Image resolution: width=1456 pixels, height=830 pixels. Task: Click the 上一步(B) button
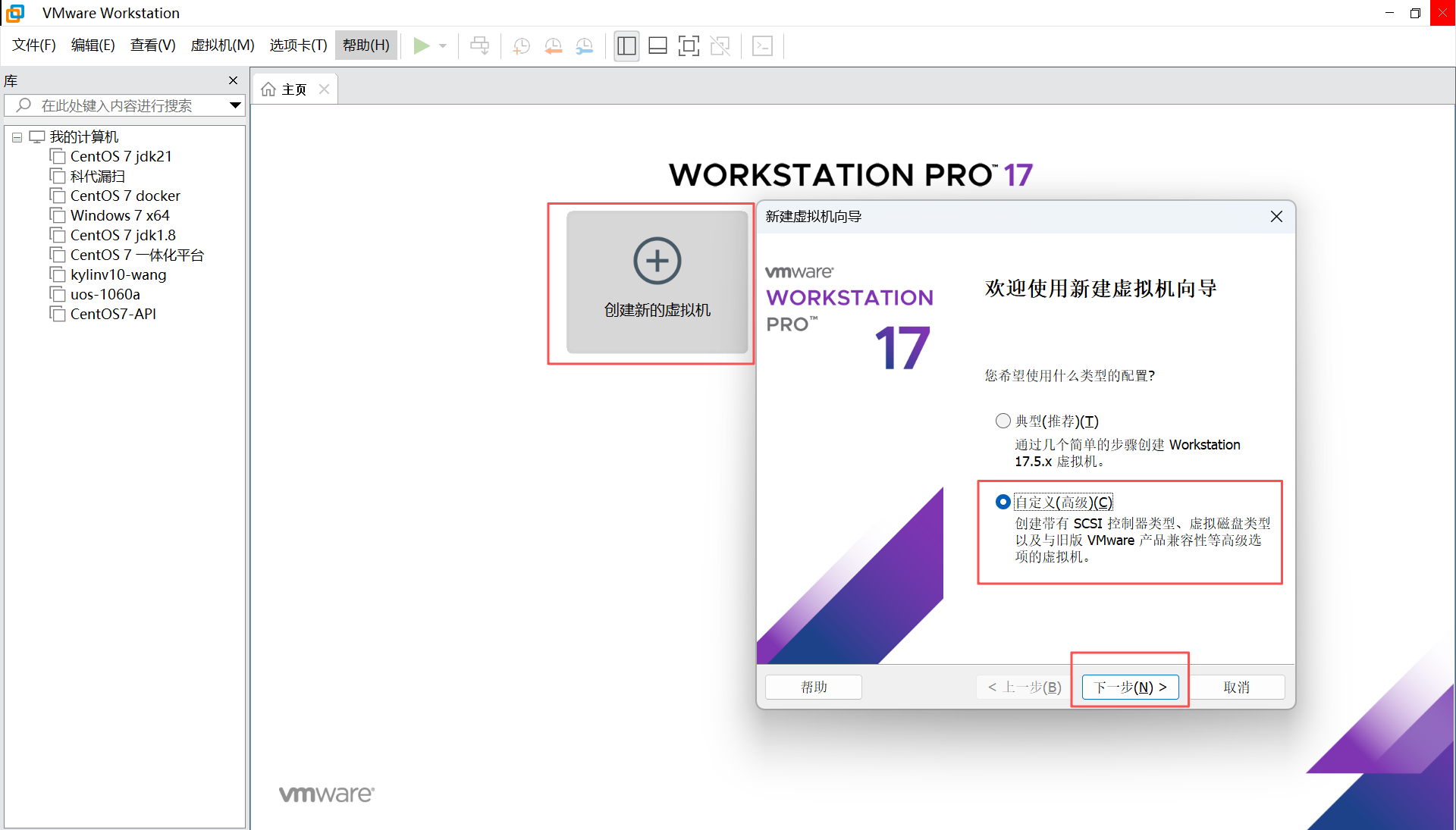click(1024, 687)
